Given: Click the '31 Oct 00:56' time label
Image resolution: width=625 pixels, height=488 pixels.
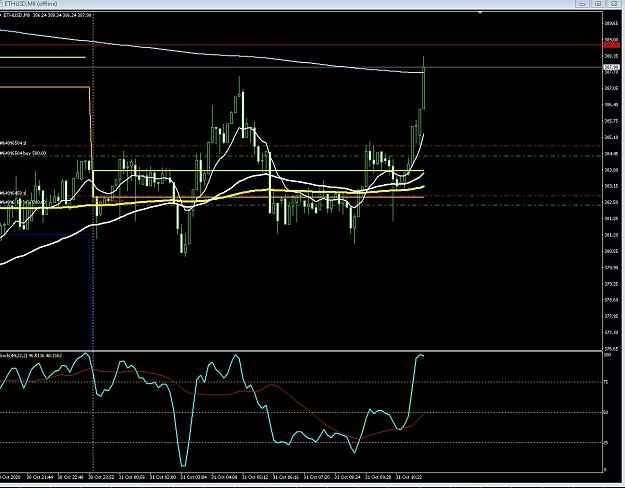Looking at the screenshot, I should [132, 477].
